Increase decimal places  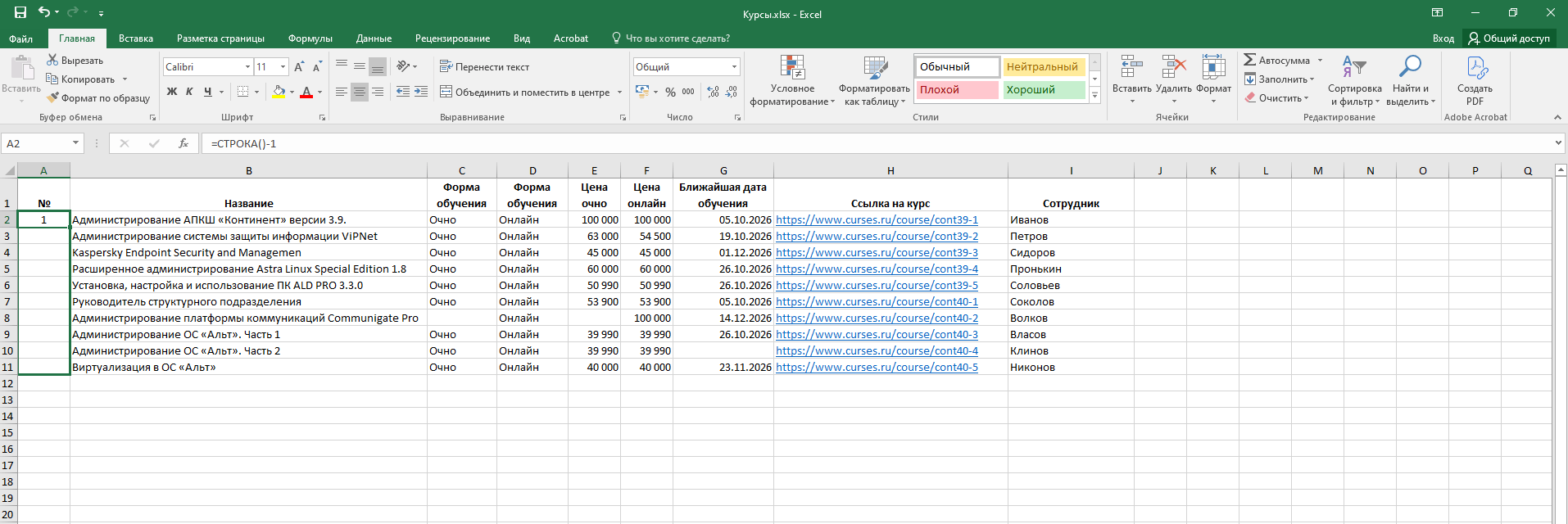(713, 92)
